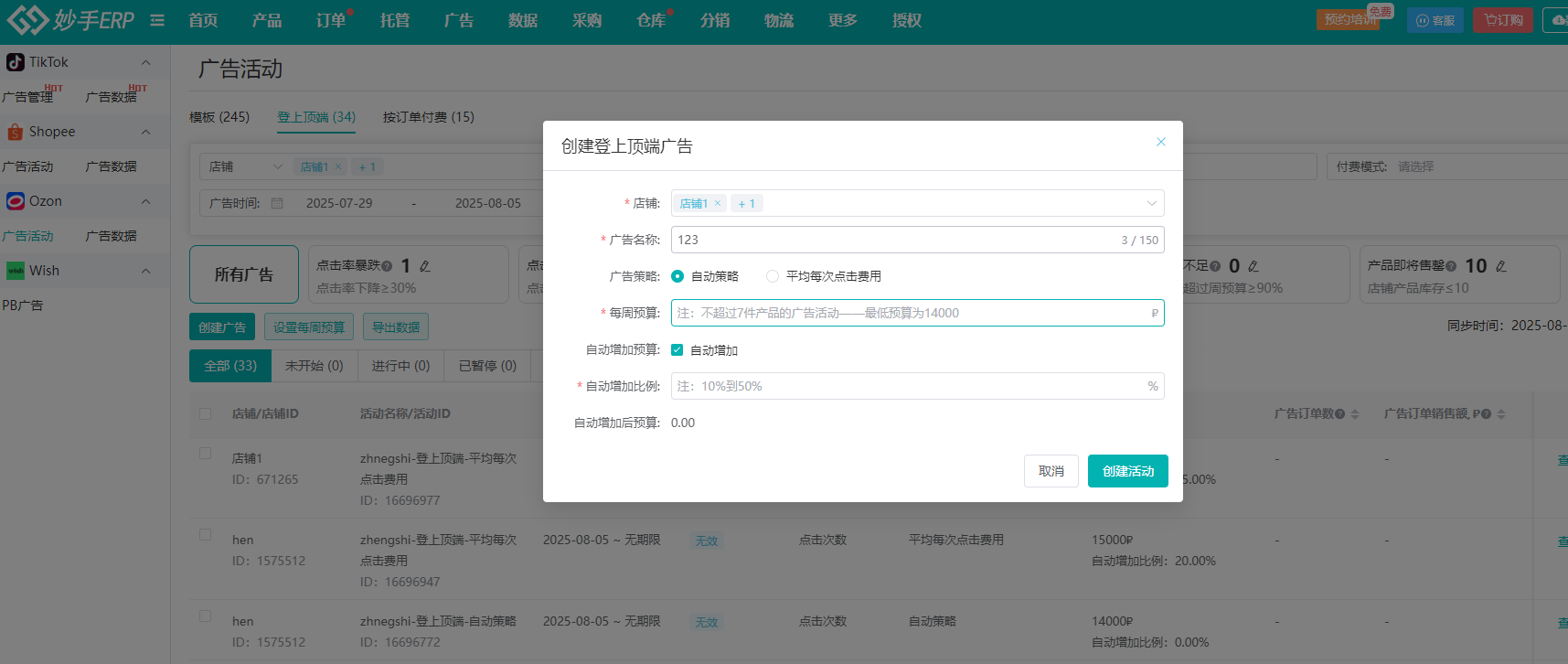The image size is (1568, 664).
Task: Collapse the Shopee sidebar section
Action: pyautogui.click(x=145, y=132)
